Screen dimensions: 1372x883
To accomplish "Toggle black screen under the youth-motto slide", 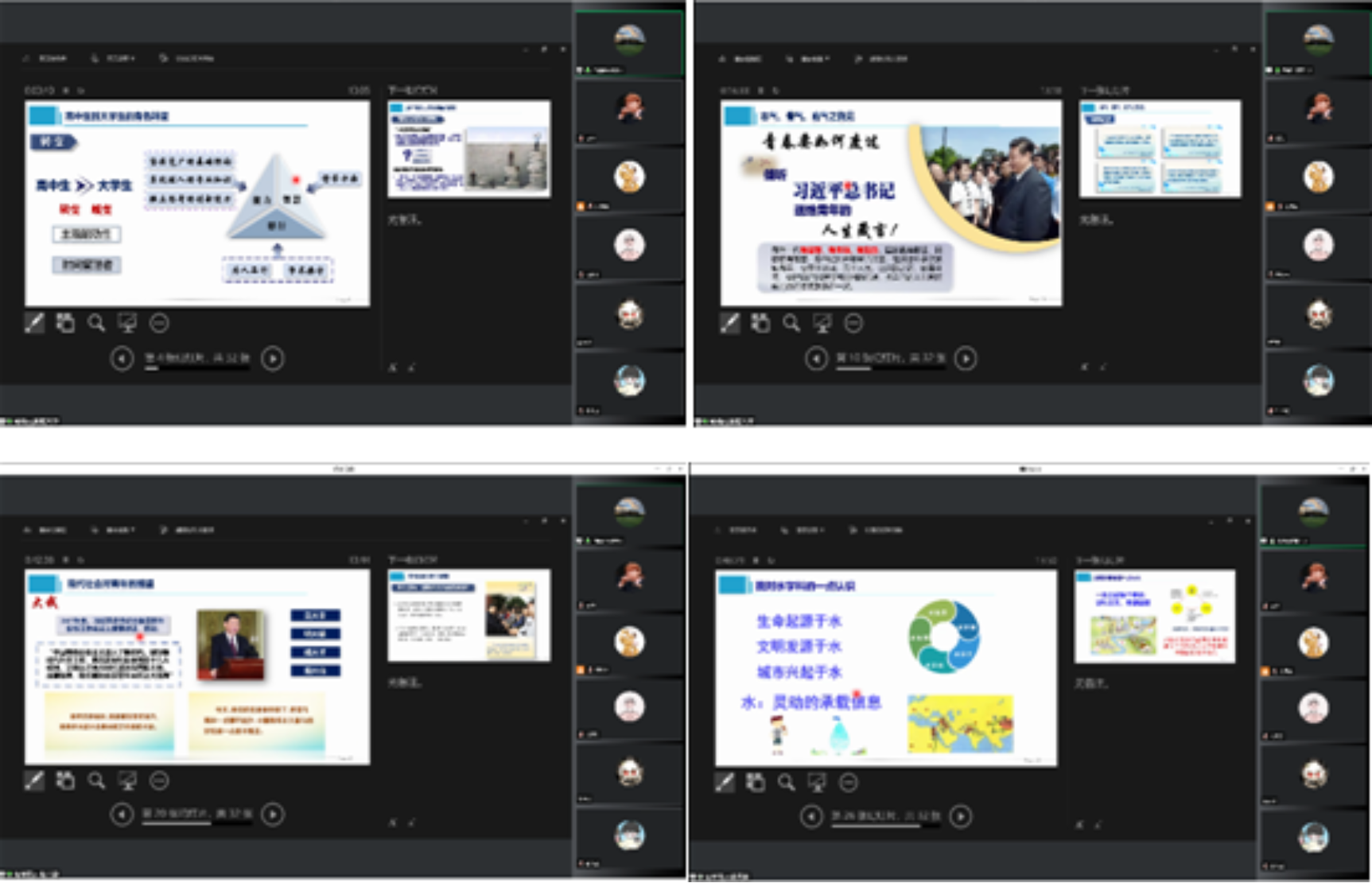I will coord(822,323).
